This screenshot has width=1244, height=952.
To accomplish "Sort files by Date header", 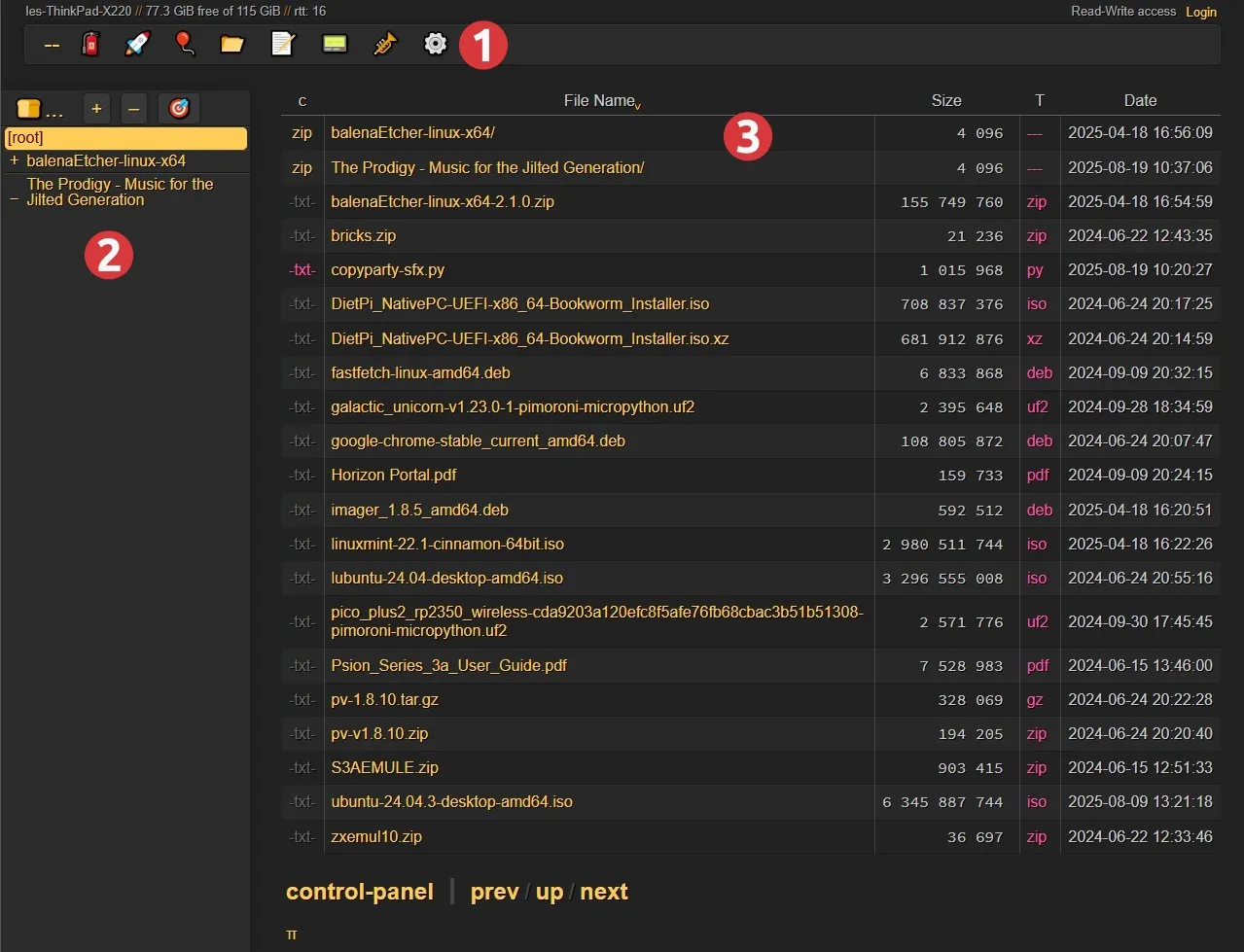I will 1140,101.
